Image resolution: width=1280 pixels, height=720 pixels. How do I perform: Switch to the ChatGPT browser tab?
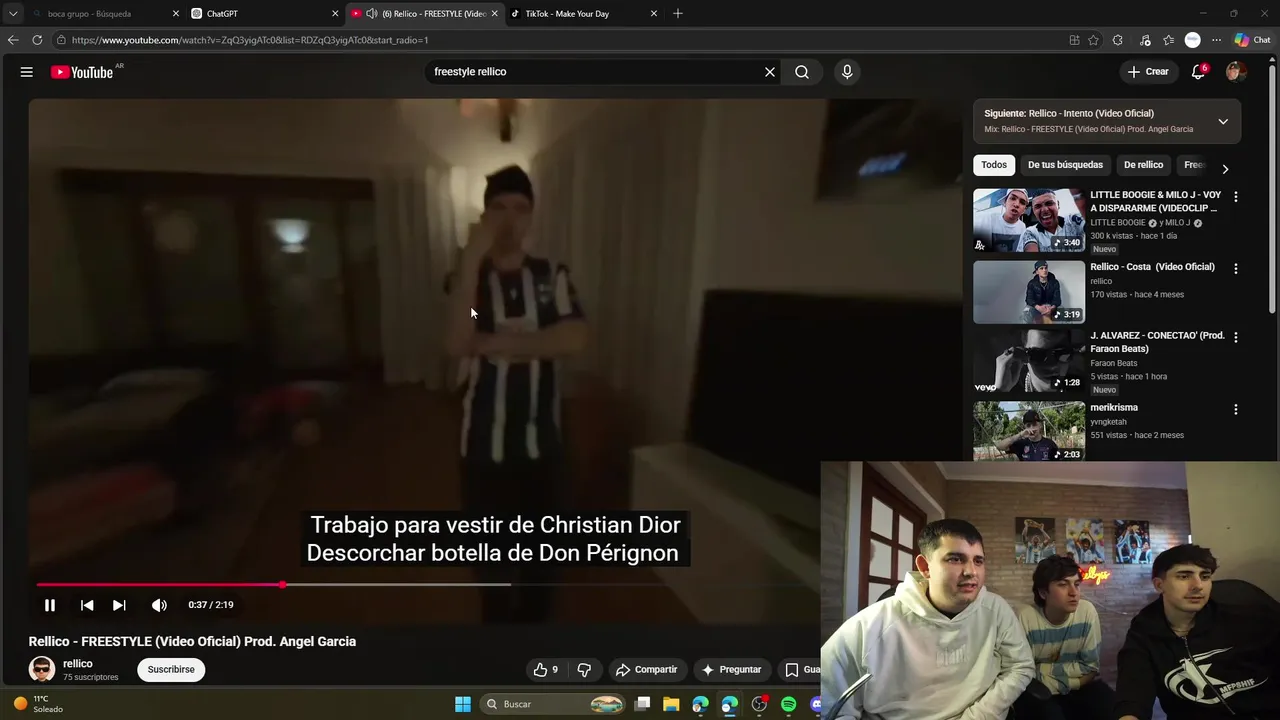pos(265,14)
